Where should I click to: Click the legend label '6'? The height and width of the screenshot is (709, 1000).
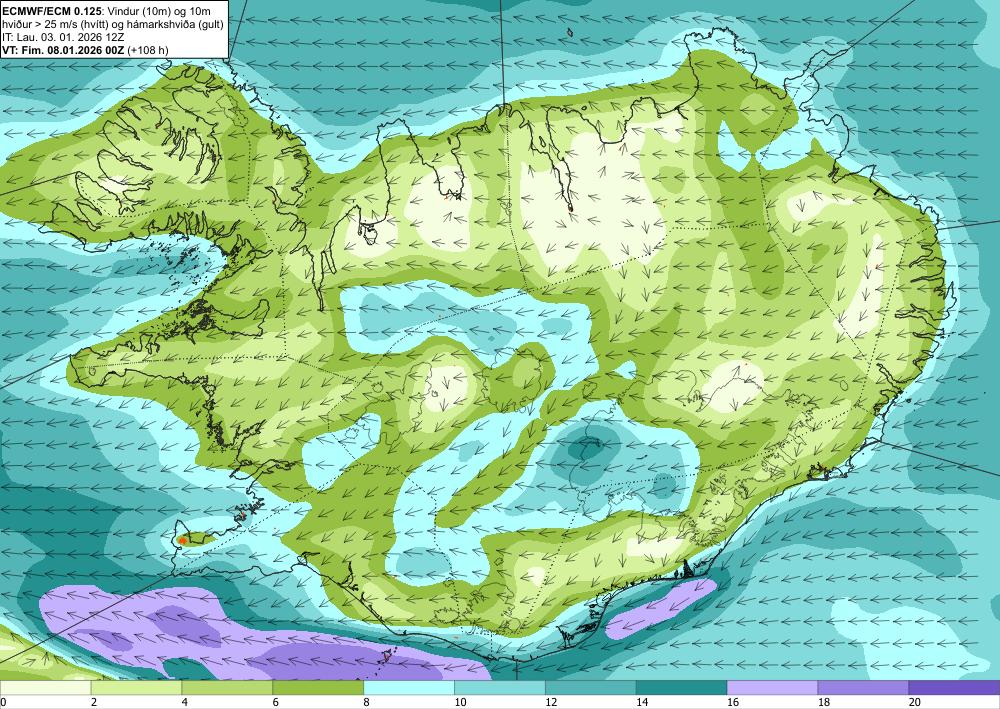(x=276, y=702)
